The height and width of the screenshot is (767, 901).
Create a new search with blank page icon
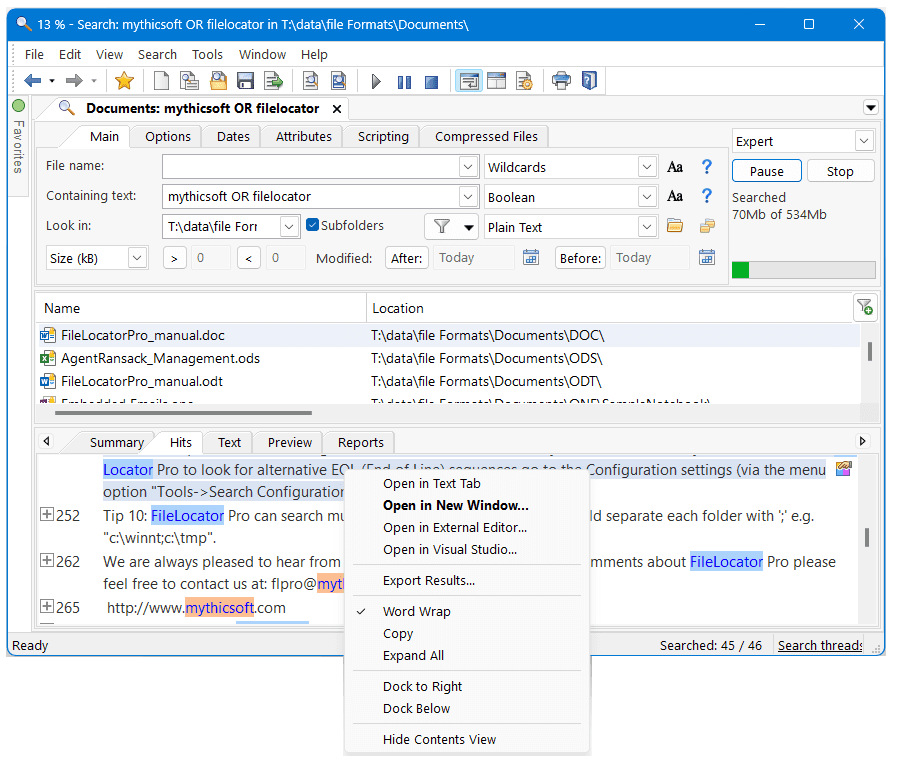pos(161,80)
